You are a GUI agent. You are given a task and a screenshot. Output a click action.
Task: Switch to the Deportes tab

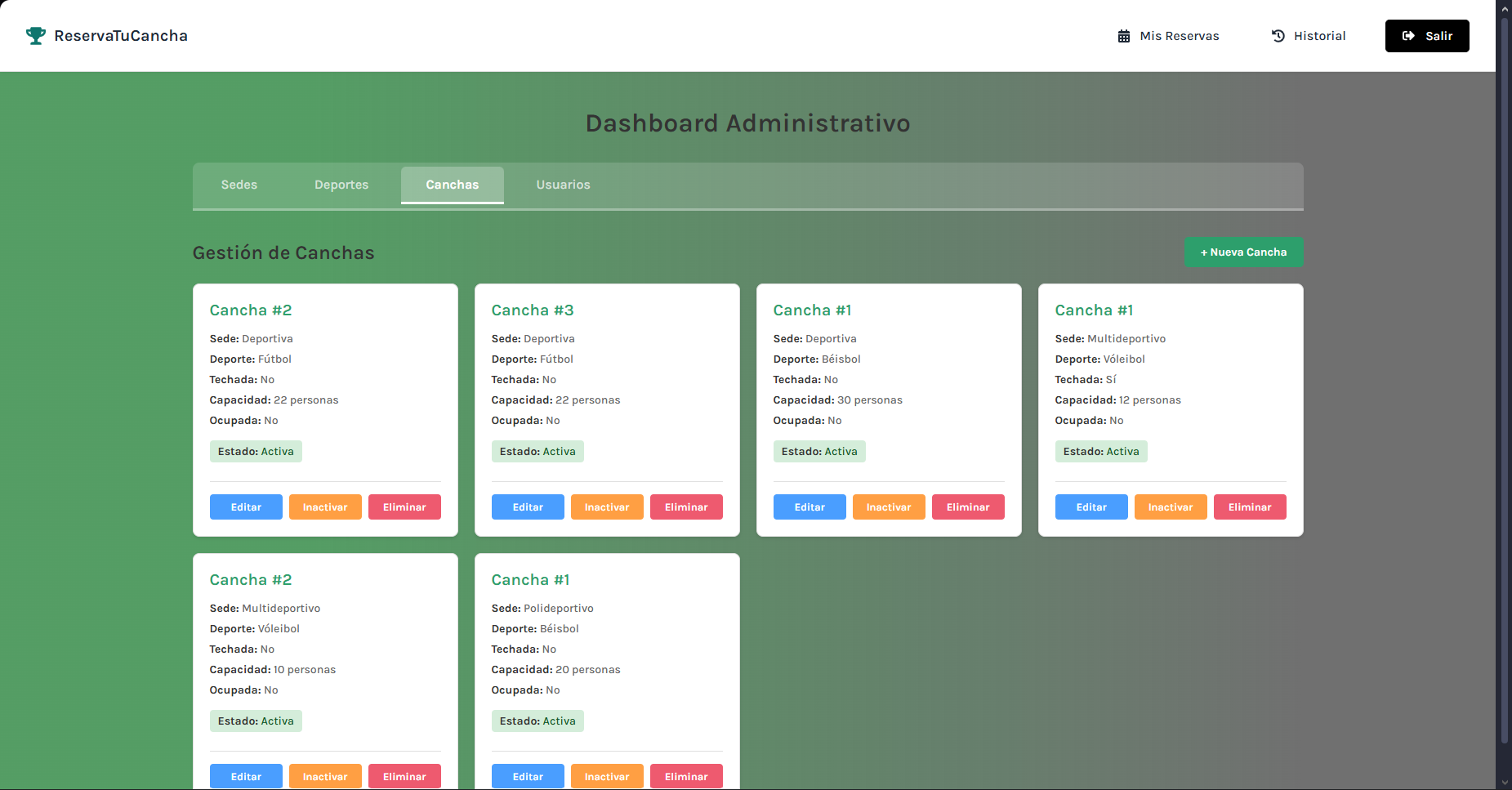click(341, 185)
